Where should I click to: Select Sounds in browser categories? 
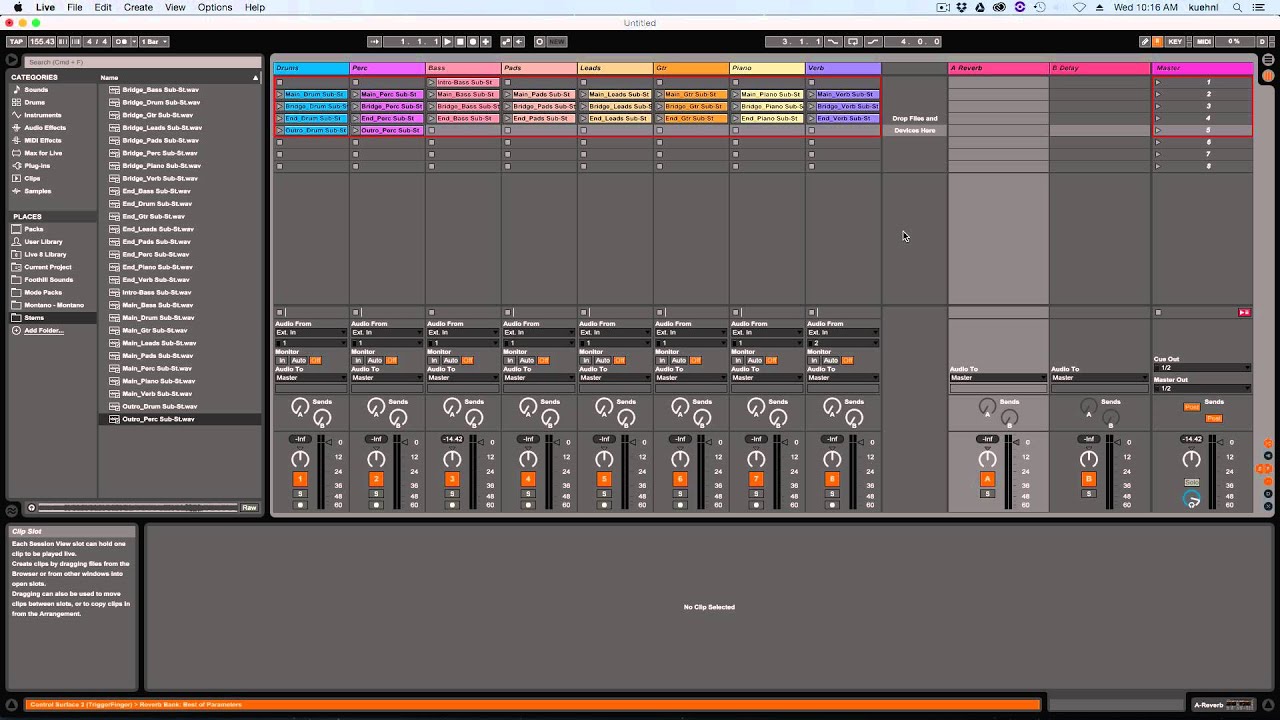(36, 90)
